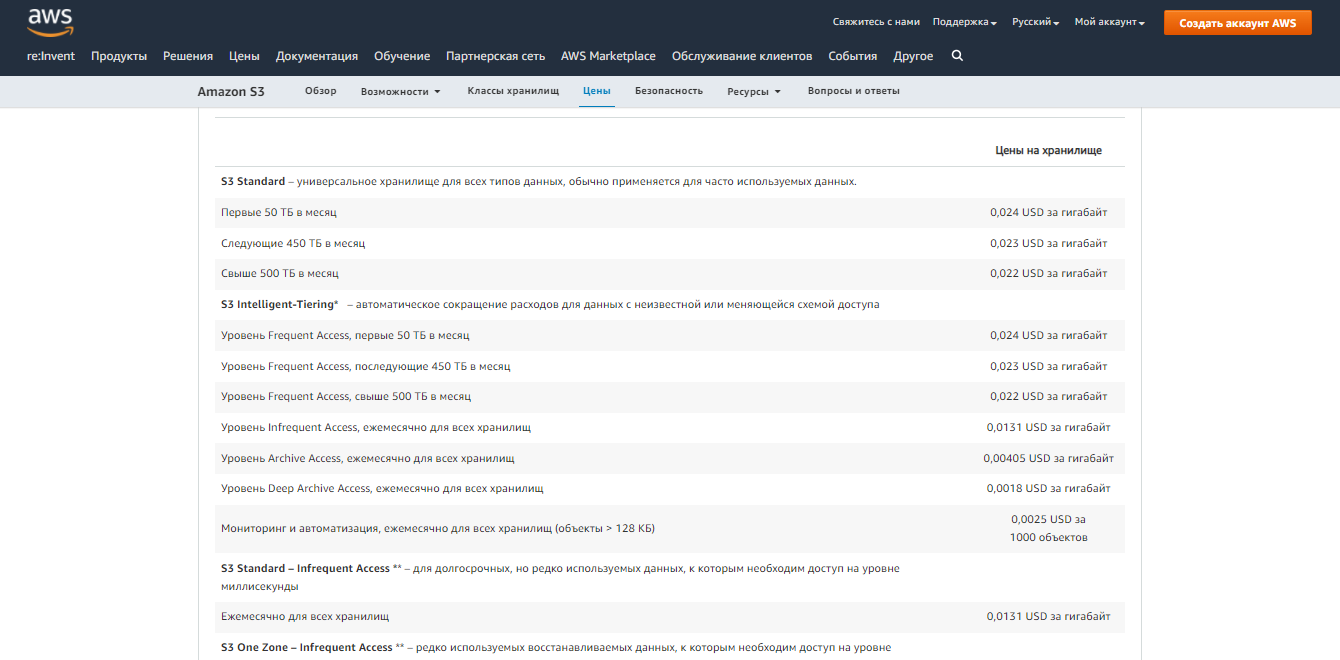Click the Уровень Deep Archive Access row
Screen dimensions: 1340x660
pyautogui.click(x=670, y=489)
